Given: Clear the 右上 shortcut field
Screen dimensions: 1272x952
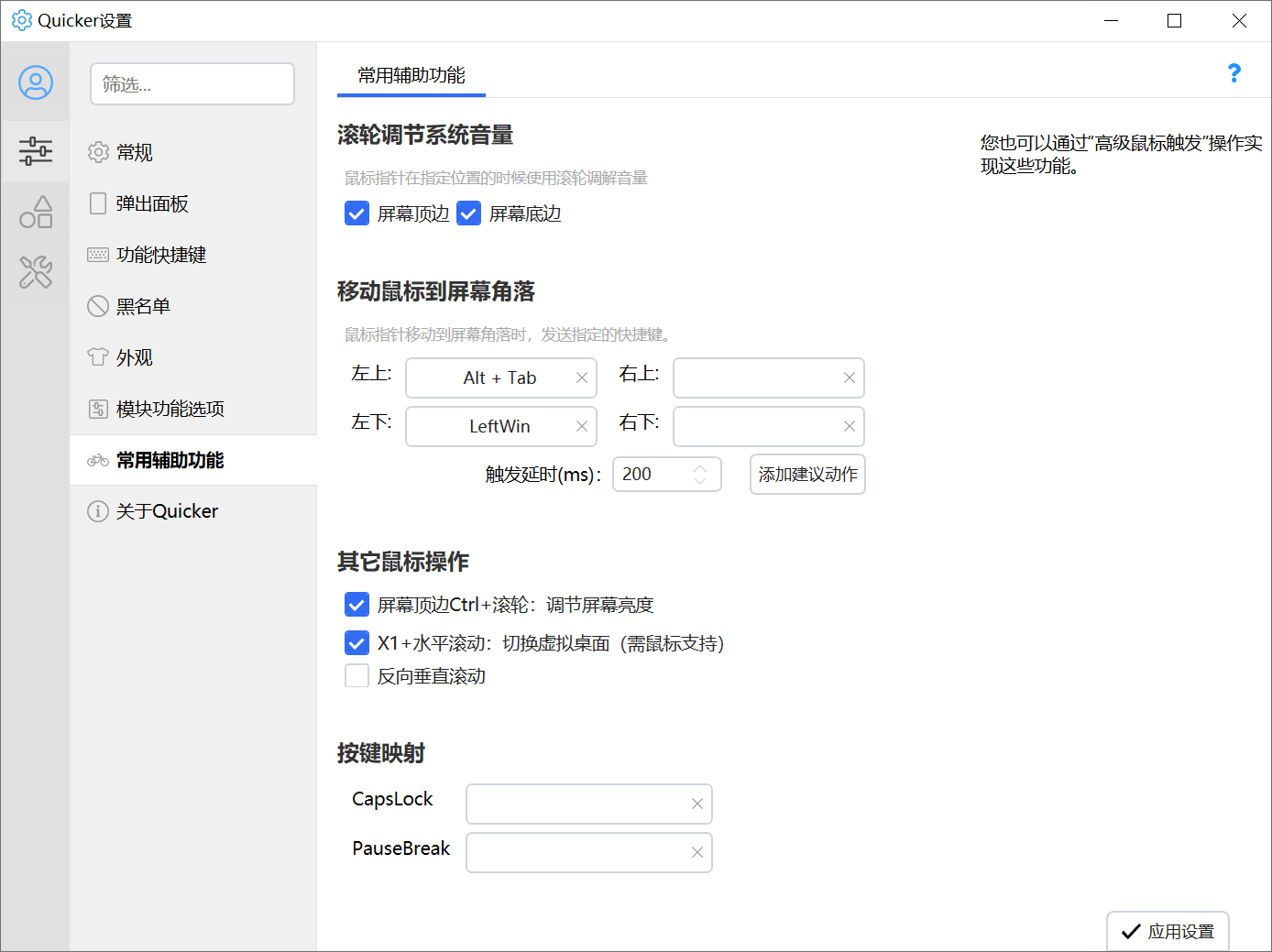Looking at the screenshot, I should 850,378.
